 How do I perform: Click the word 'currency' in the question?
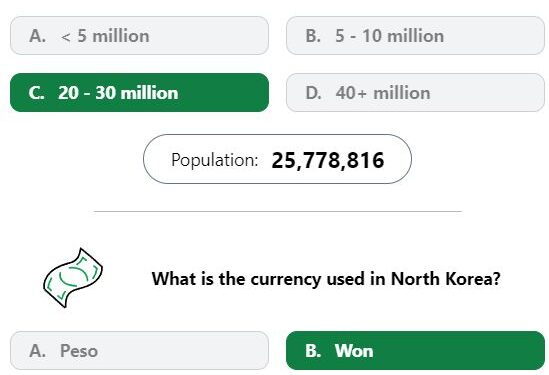point(286,280)
